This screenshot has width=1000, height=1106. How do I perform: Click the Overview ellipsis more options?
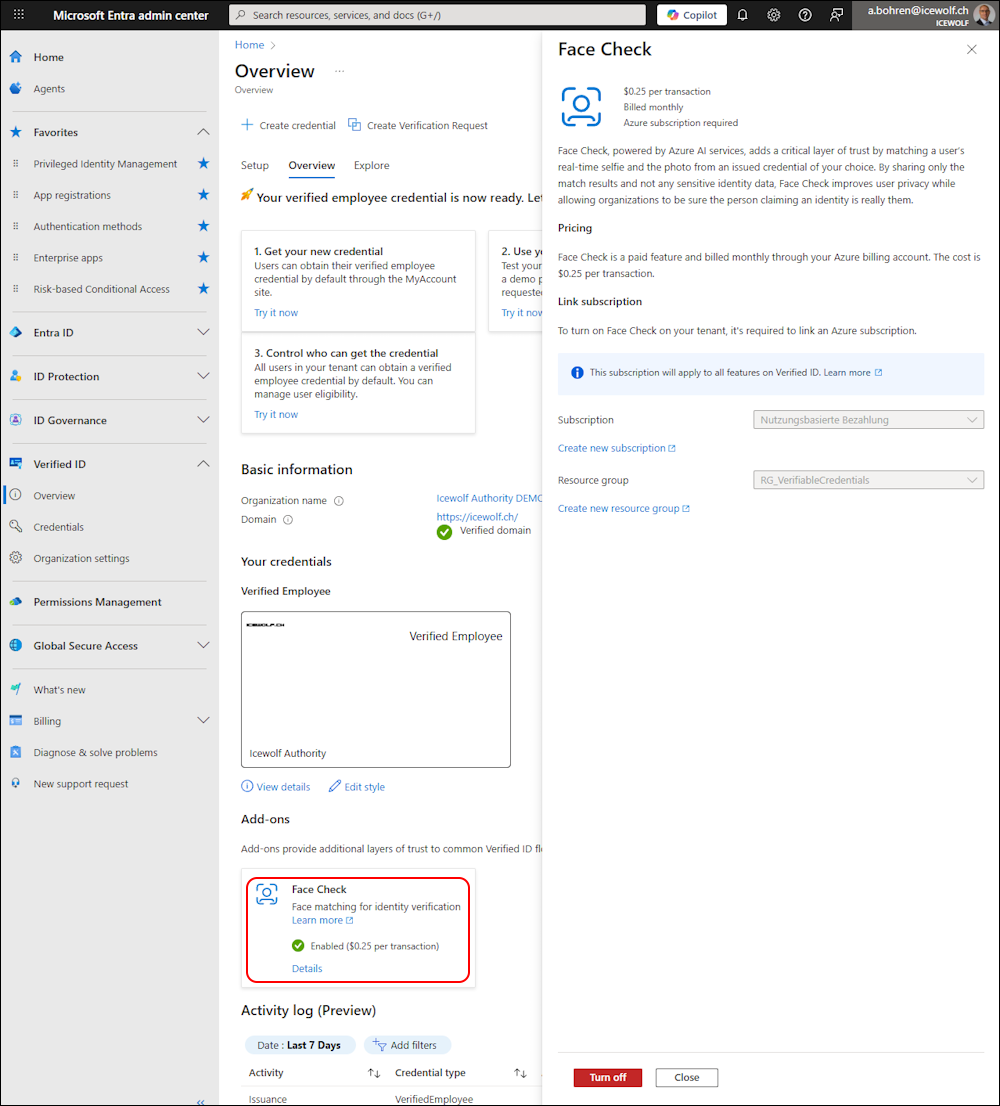pos(339,71)
